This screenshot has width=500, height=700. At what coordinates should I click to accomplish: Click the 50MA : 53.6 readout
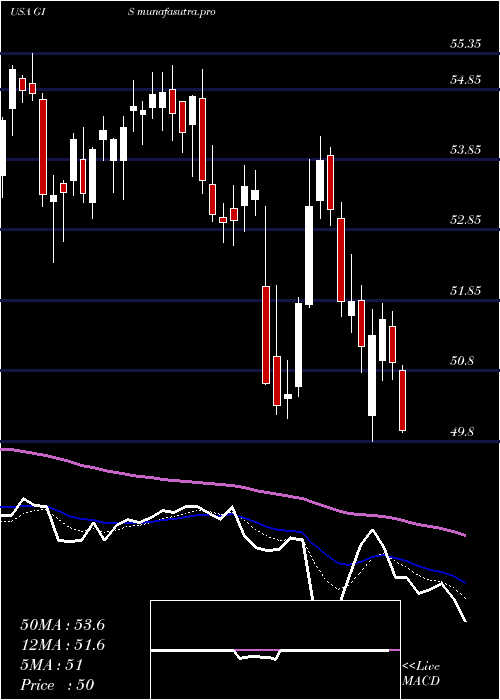pos(62,625)
